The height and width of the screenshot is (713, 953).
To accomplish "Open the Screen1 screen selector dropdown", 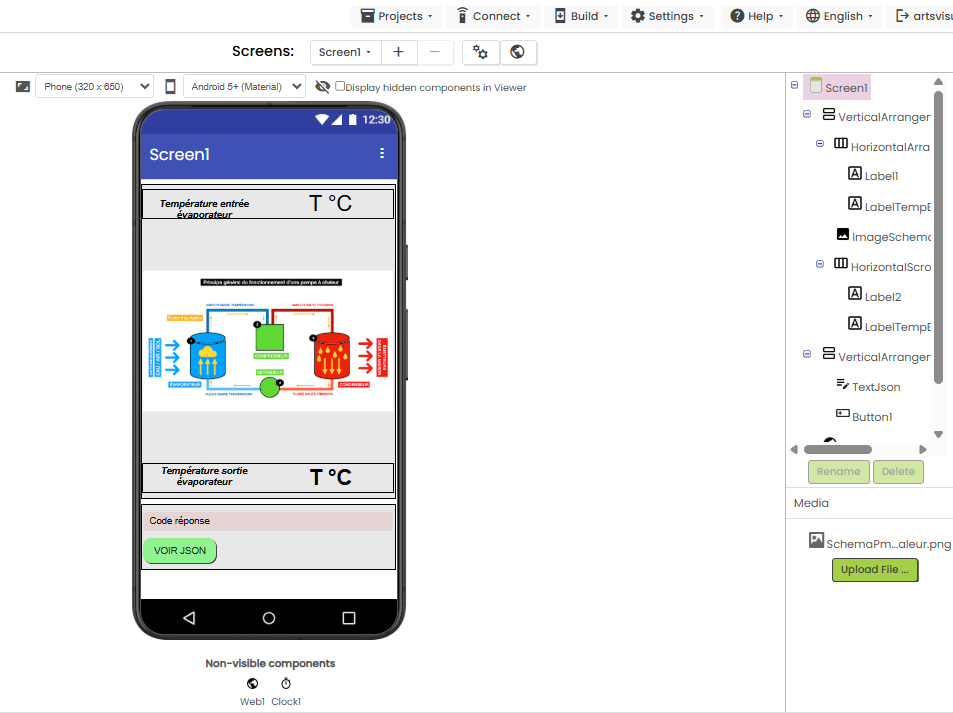I will tap(345, 52).
